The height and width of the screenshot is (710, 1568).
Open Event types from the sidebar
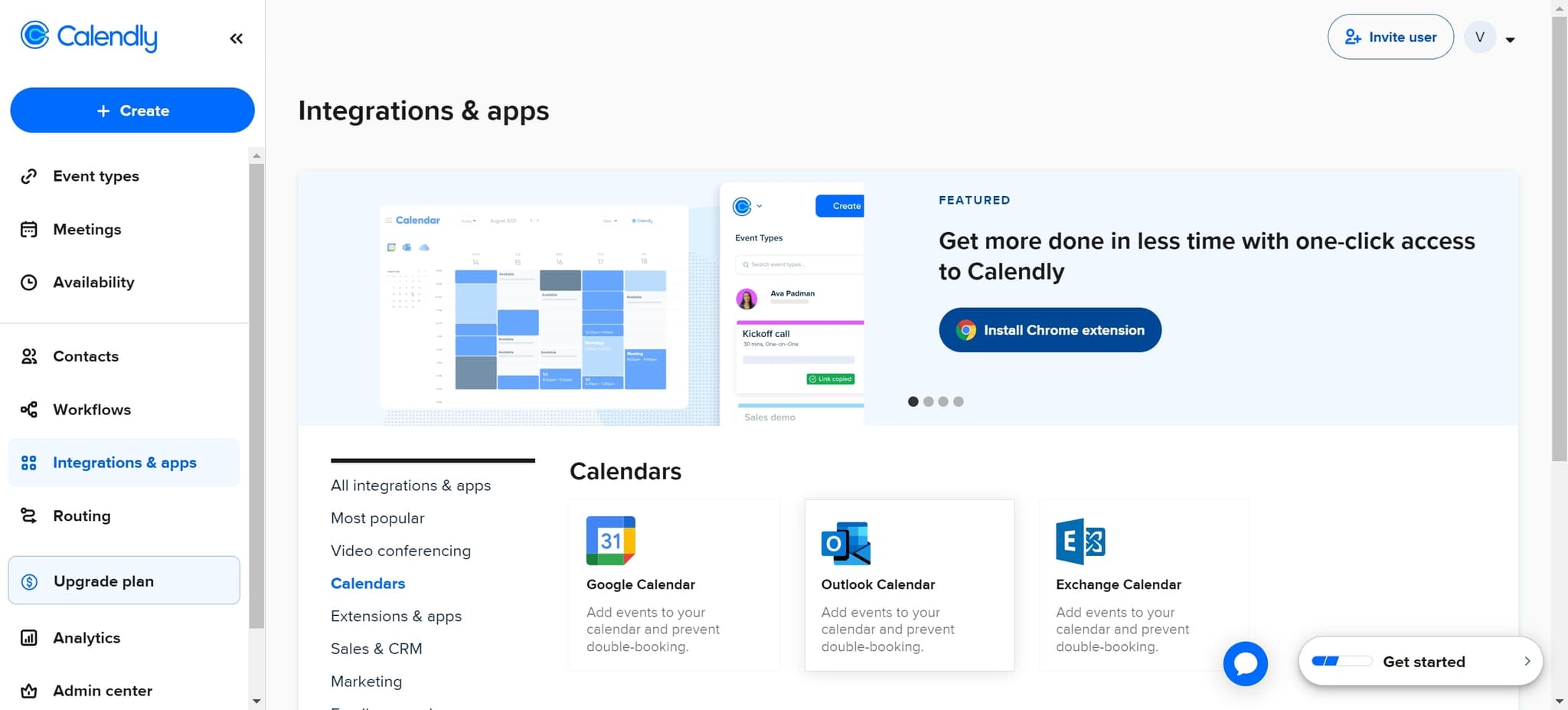point(28,175)
